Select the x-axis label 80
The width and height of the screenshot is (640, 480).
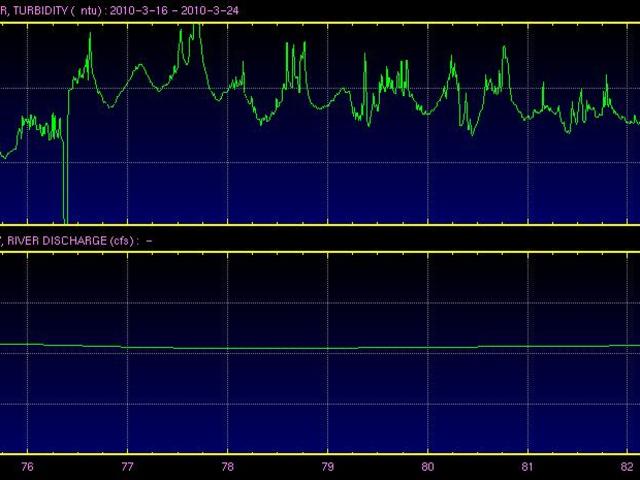[428, 467]
